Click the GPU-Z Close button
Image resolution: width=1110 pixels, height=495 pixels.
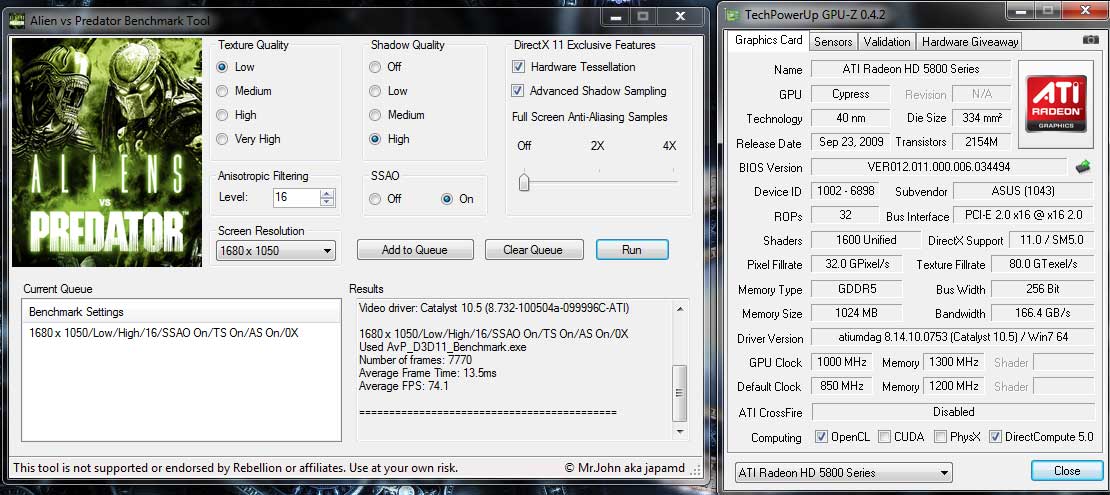pyautogui.click(x=1066, y=471)
